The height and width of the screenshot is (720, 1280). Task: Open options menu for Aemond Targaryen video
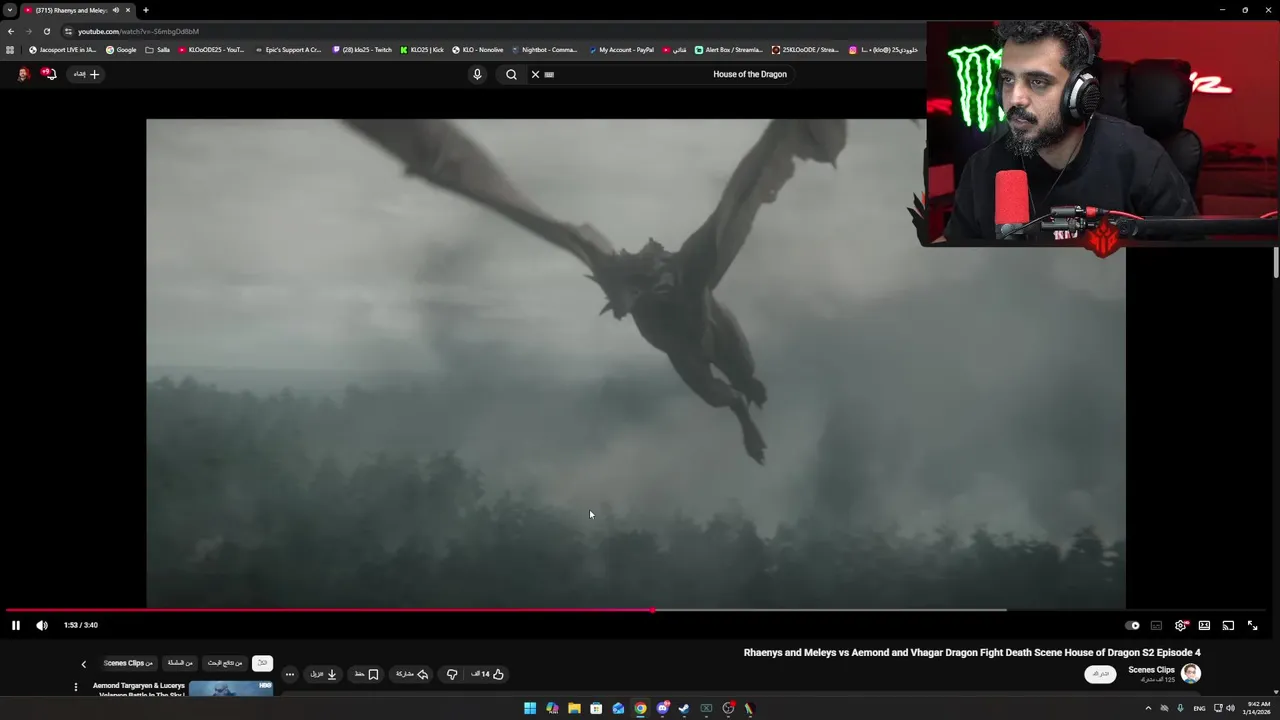[75, 687]
